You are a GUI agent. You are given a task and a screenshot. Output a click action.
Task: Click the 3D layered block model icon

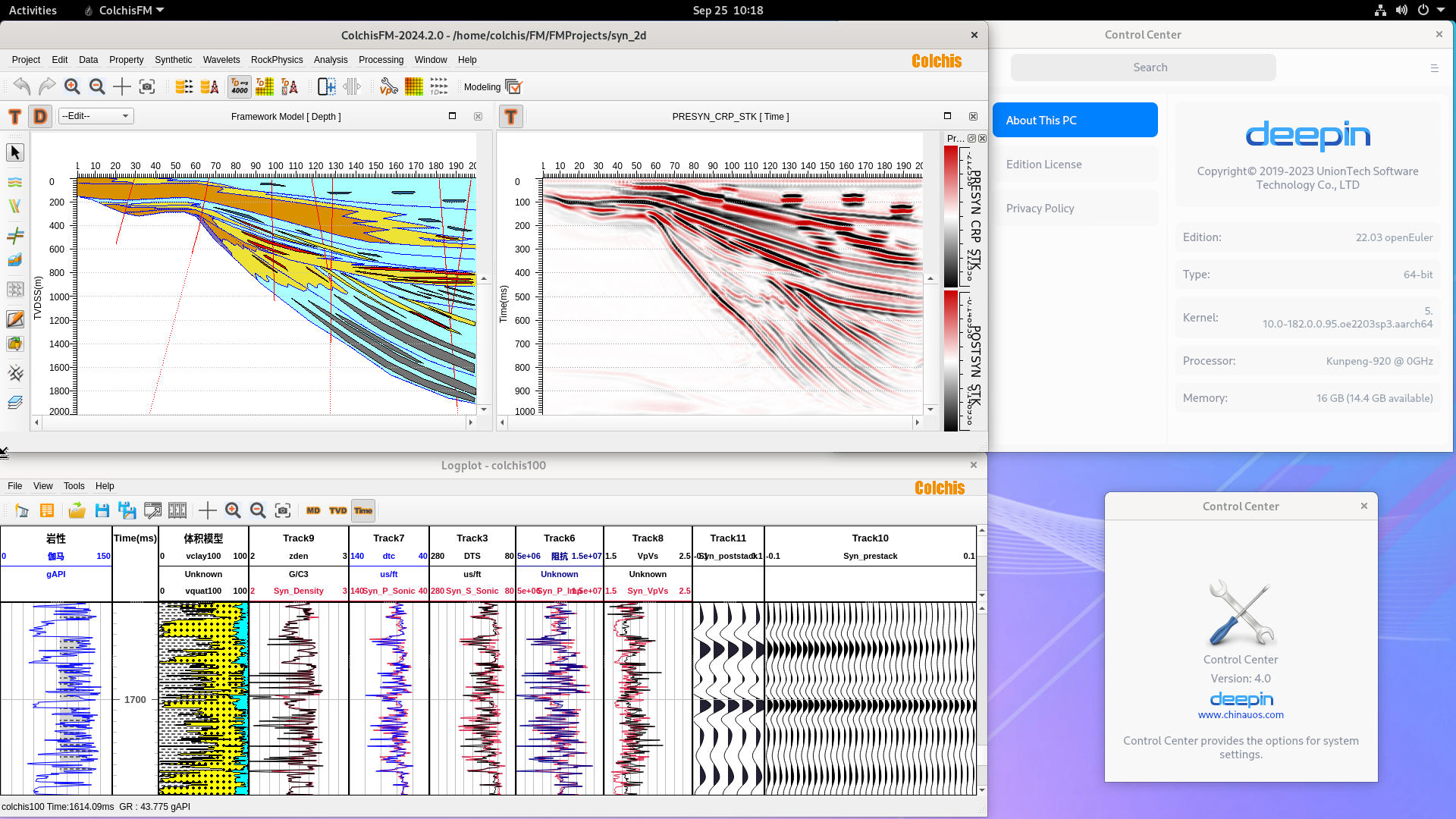coord(15,259)
